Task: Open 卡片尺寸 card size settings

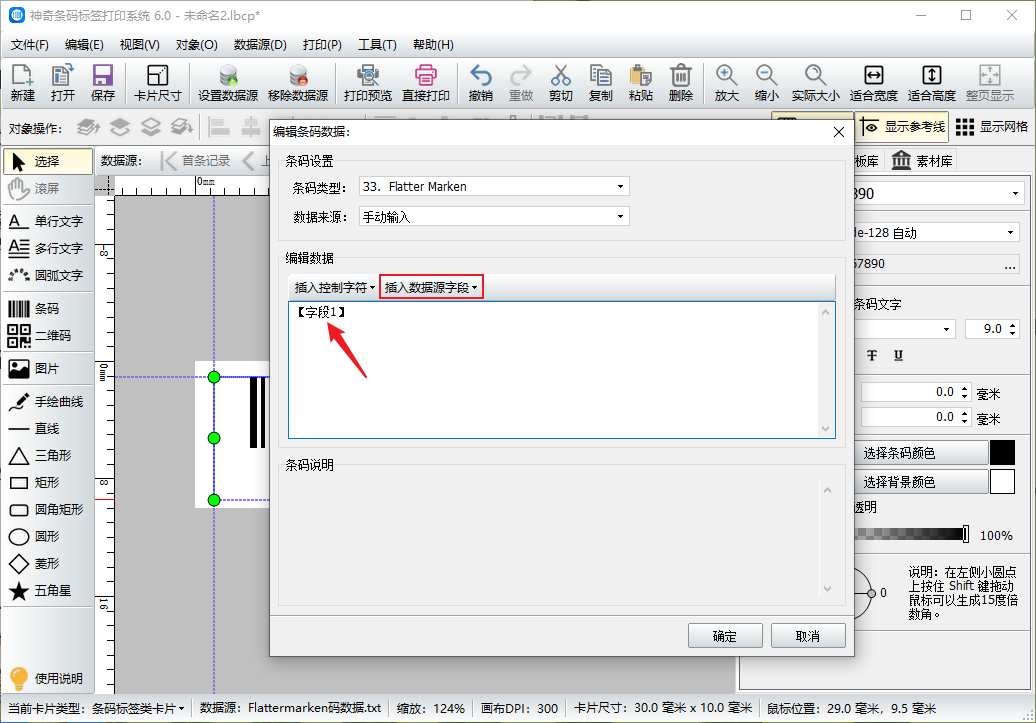Action: [x=157, y=83]
